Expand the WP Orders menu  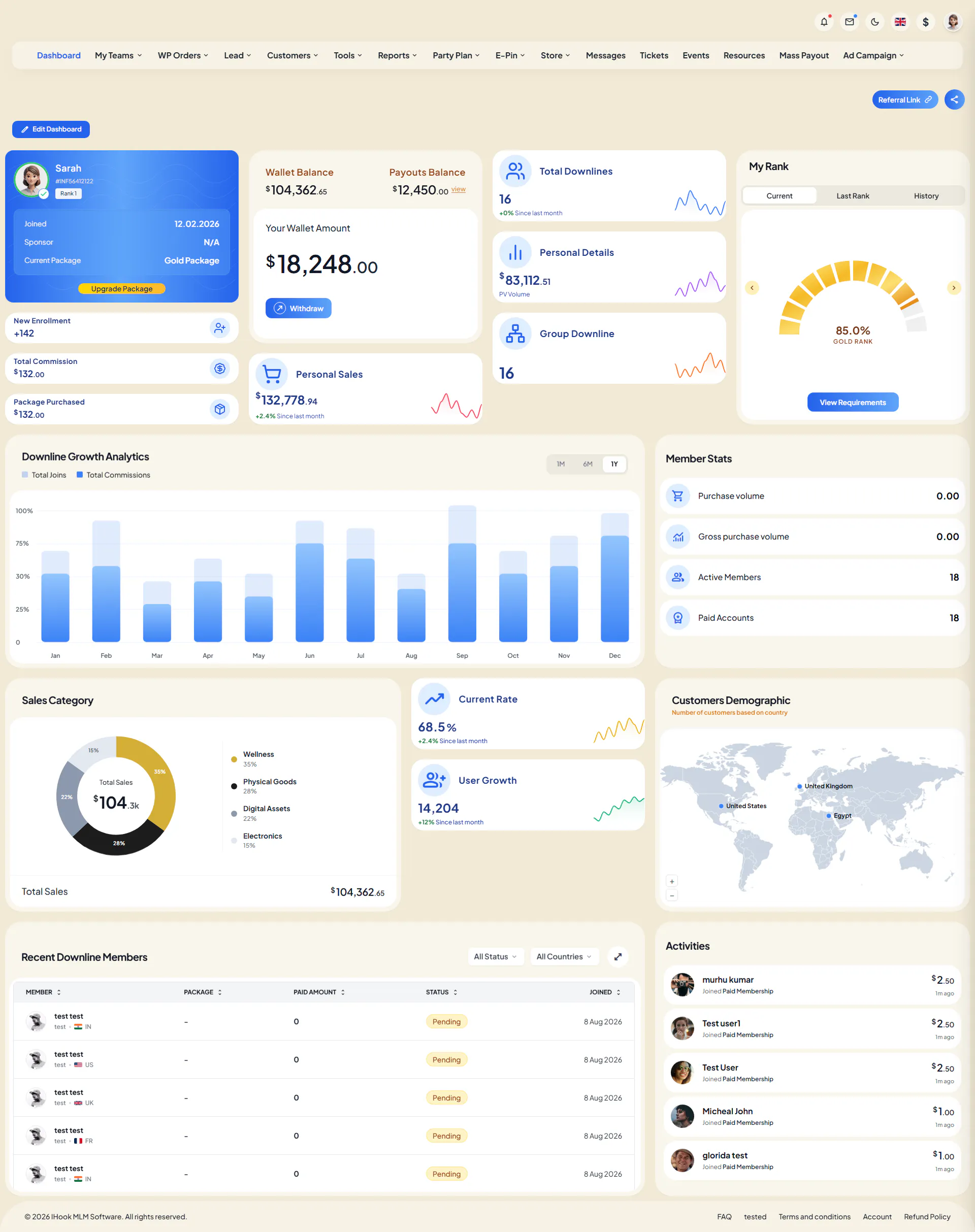click(x=183, y=55)
